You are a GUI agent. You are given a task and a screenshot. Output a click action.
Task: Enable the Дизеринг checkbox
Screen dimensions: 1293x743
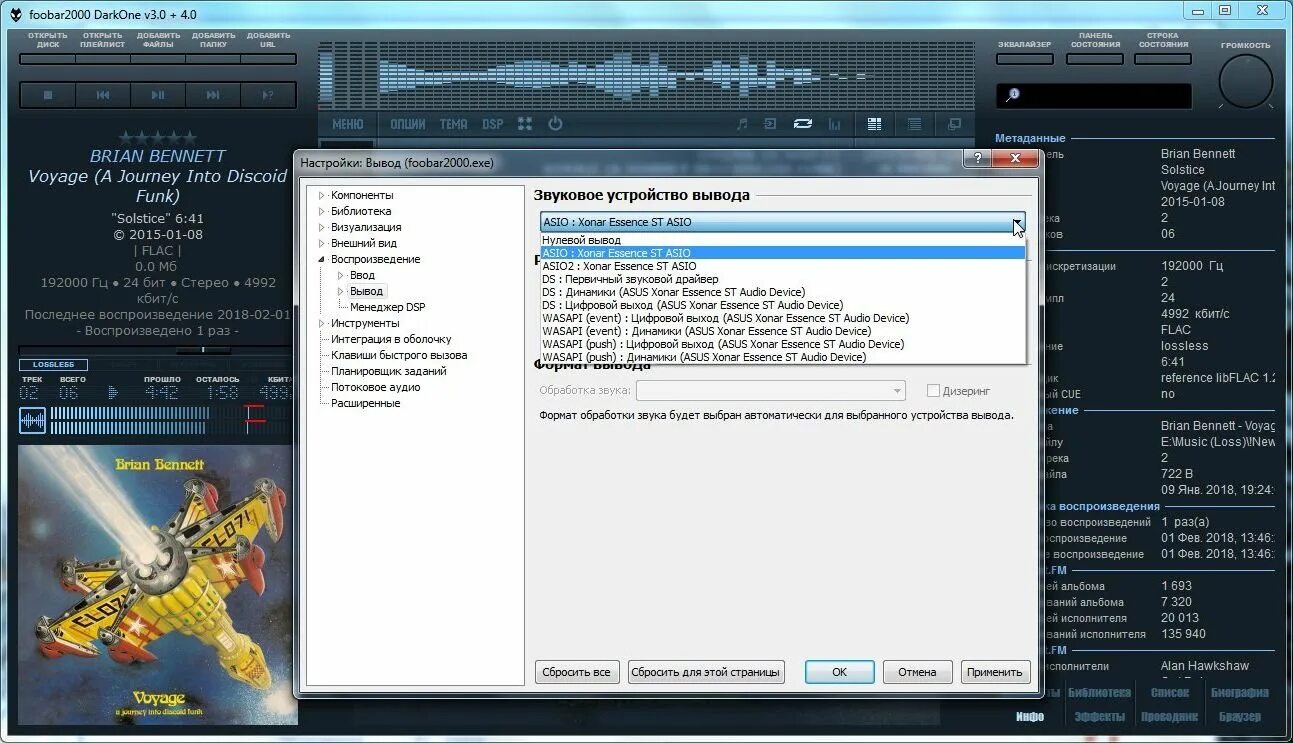point(934,390)
